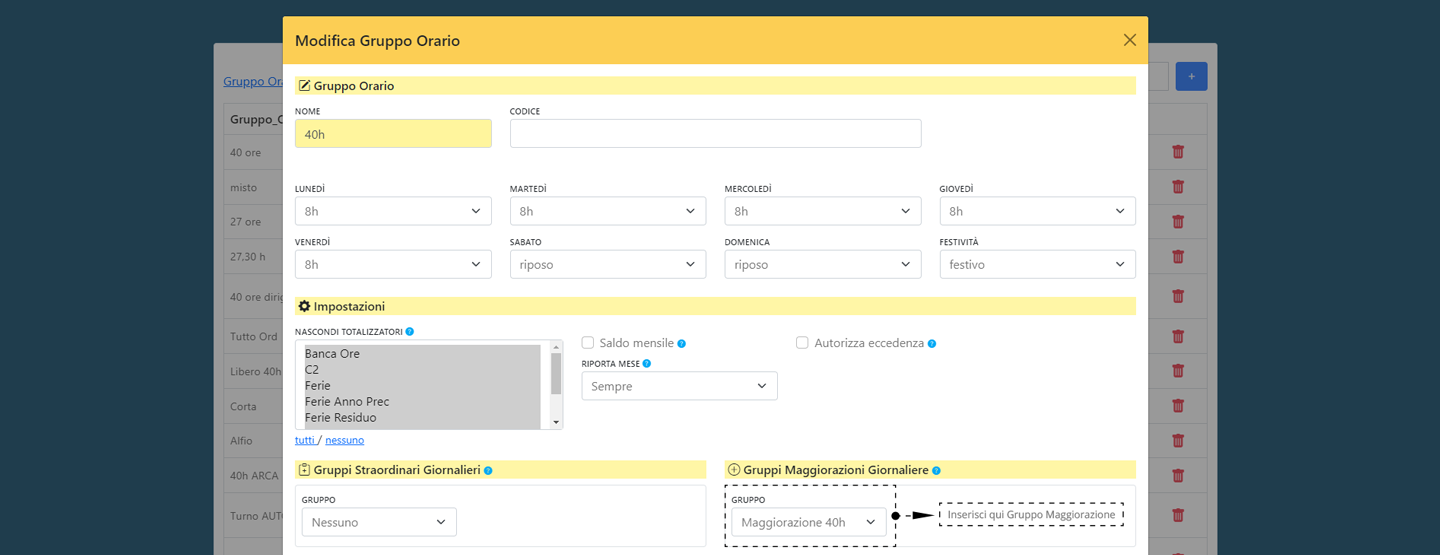Image resolution: width=1440 pixels, height=555 pixels.
Task: Click the blue plus add button
Action: pyautogui.click(x=1191, y=76)
